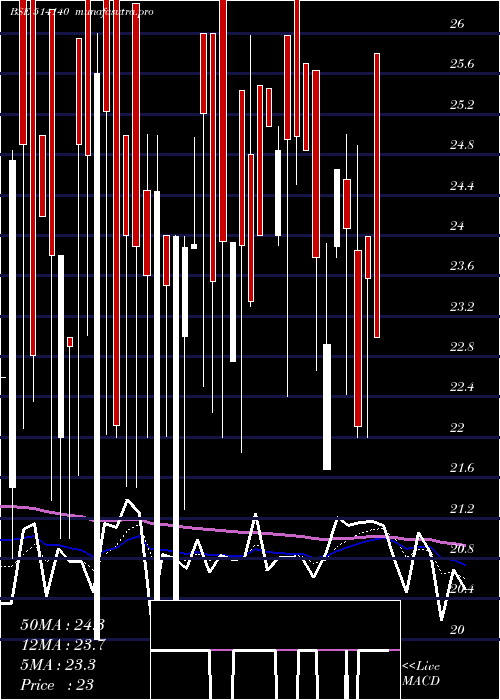
Task: Select the 21.2 price axis label
Action: click(x=462, y=508)
